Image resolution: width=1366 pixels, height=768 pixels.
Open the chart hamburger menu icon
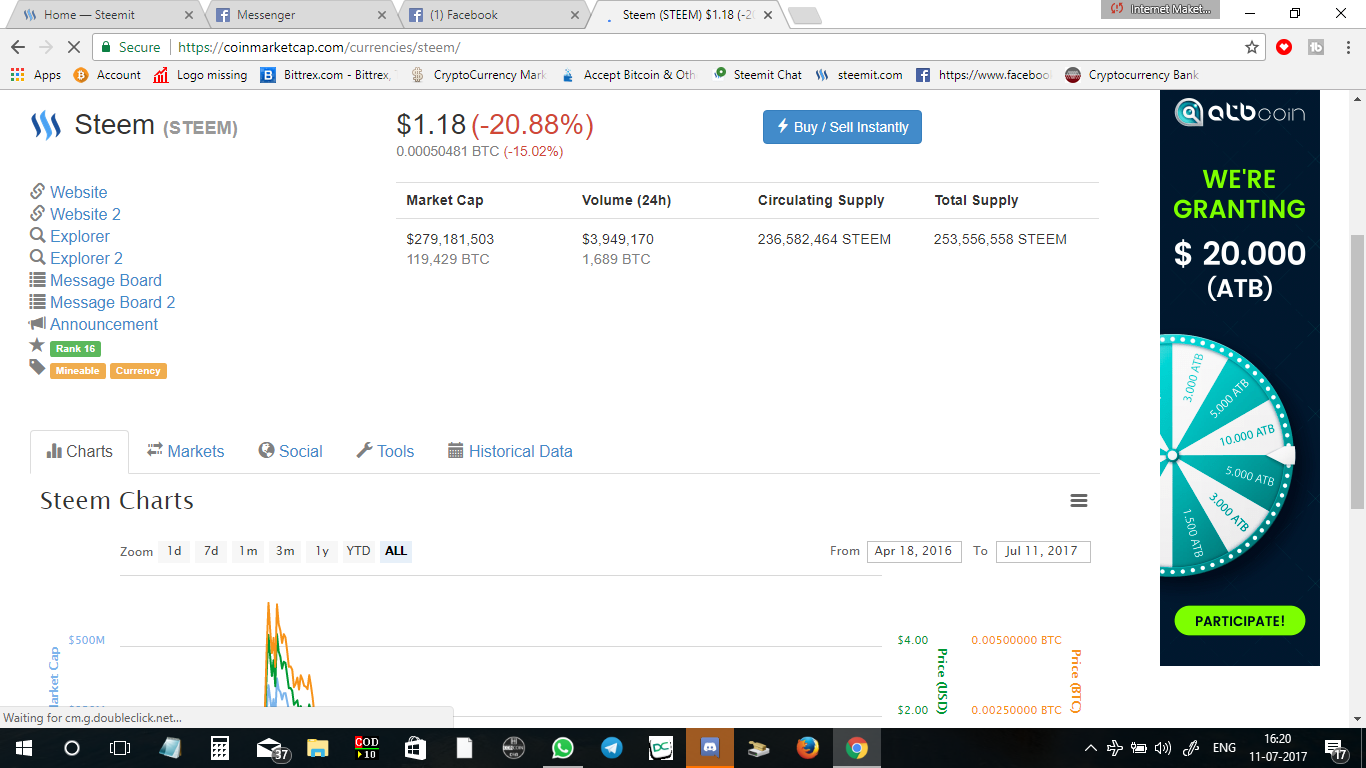tap(1079, 501)
